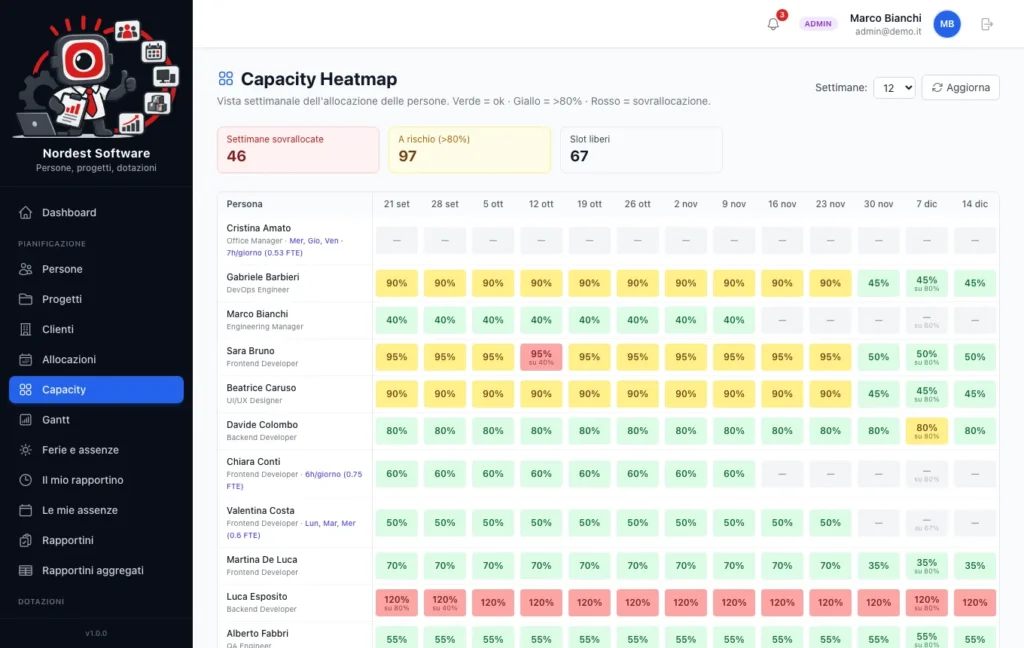Click the Allocazioni calendar icon
This screenshot has width=1024, height=648.
click(x=25, y=359)
